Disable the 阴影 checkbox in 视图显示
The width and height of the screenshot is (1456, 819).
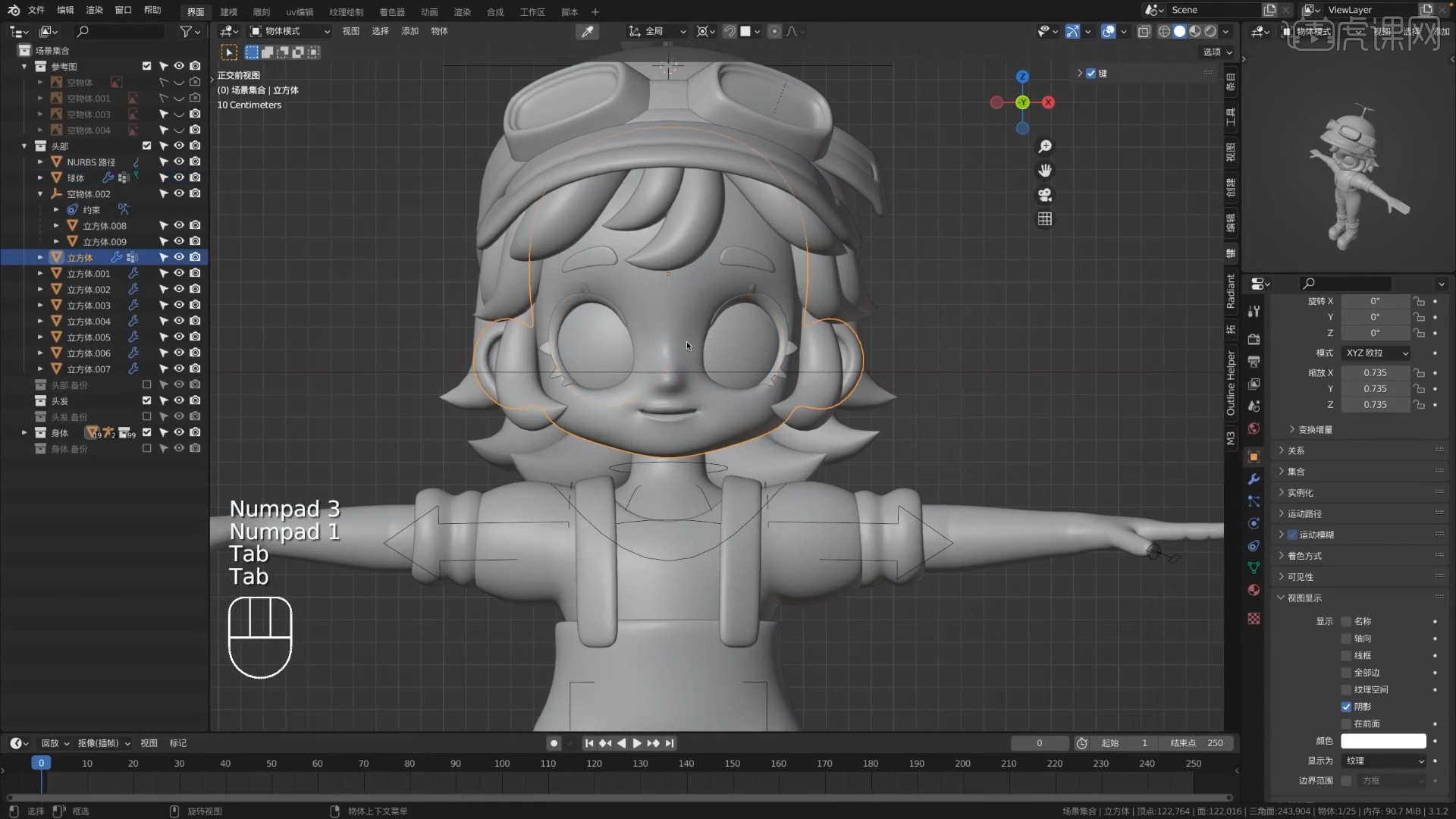1348,706
